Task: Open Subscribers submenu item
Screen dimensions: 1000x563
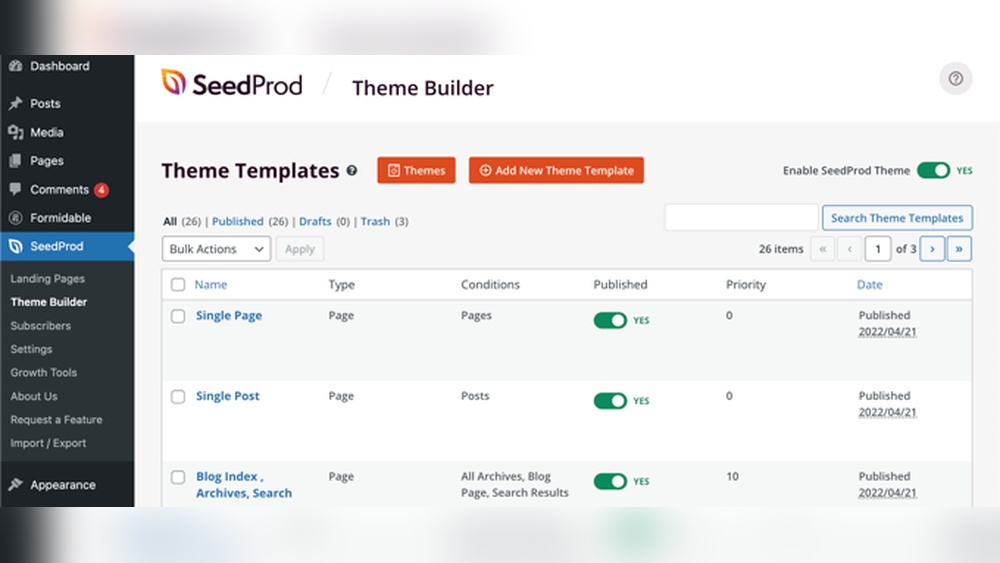Action: pyautogui.click(x=40, y=326)
